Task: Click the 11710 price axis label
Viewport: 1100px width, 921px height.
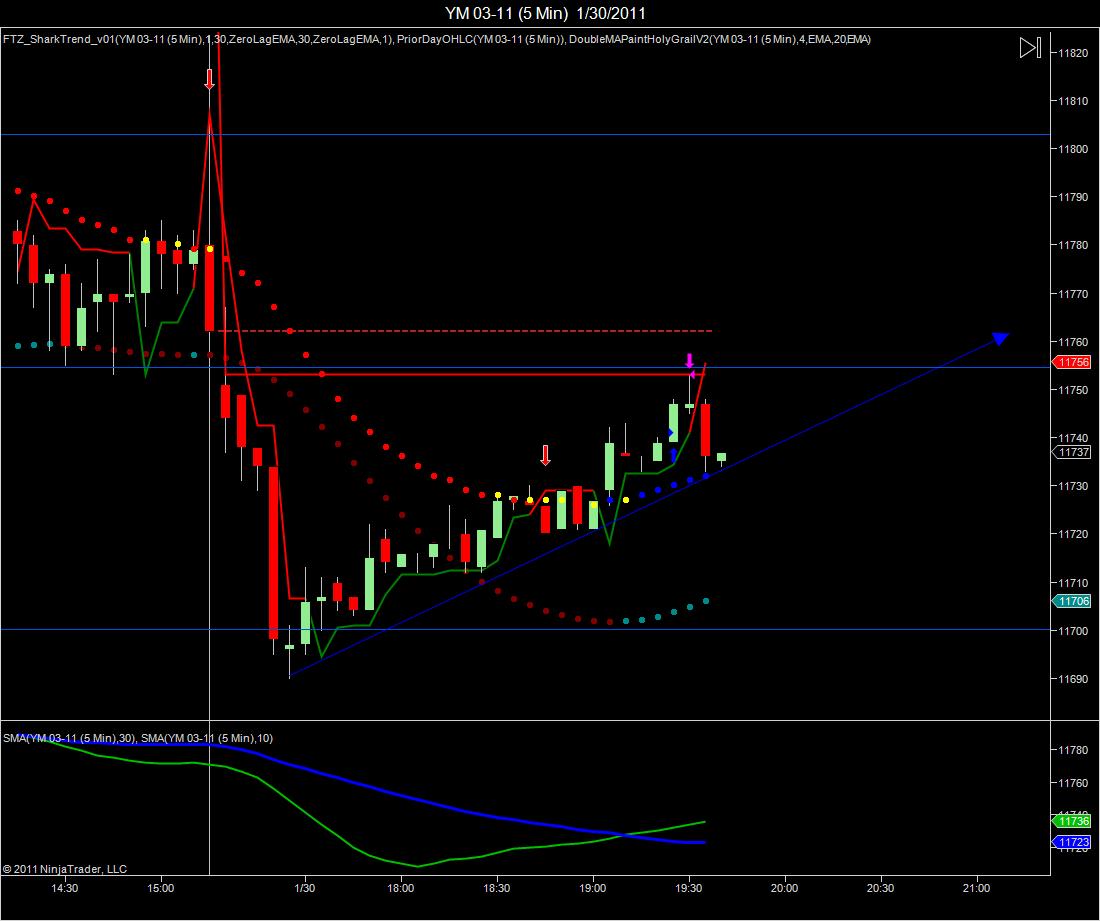Action: coord(1073,582)
